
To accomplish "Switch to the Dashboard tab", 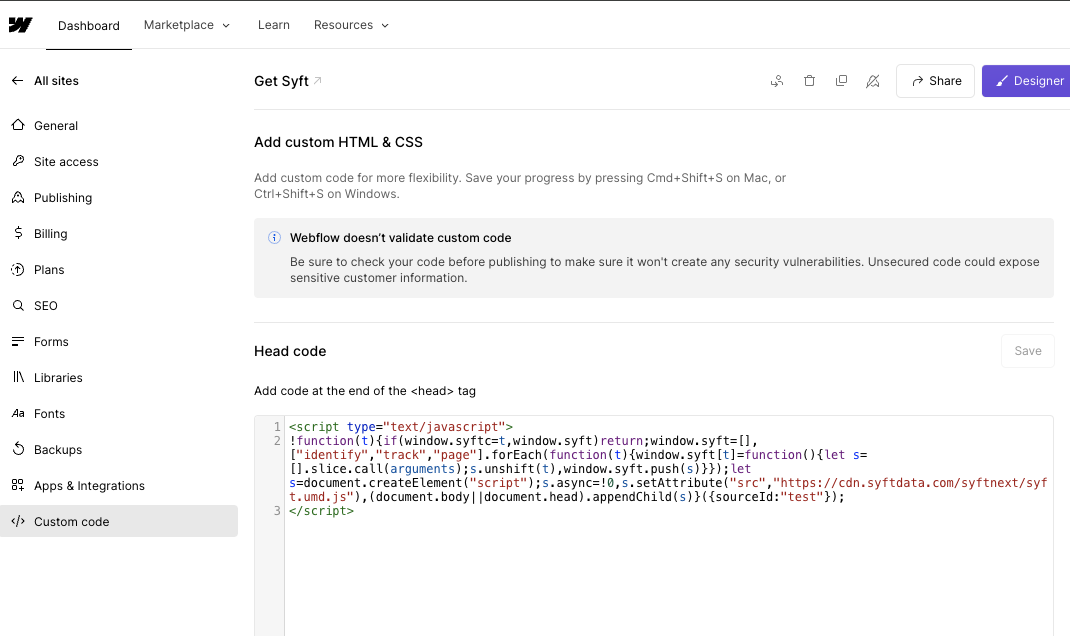I will (x=88, y=26).
